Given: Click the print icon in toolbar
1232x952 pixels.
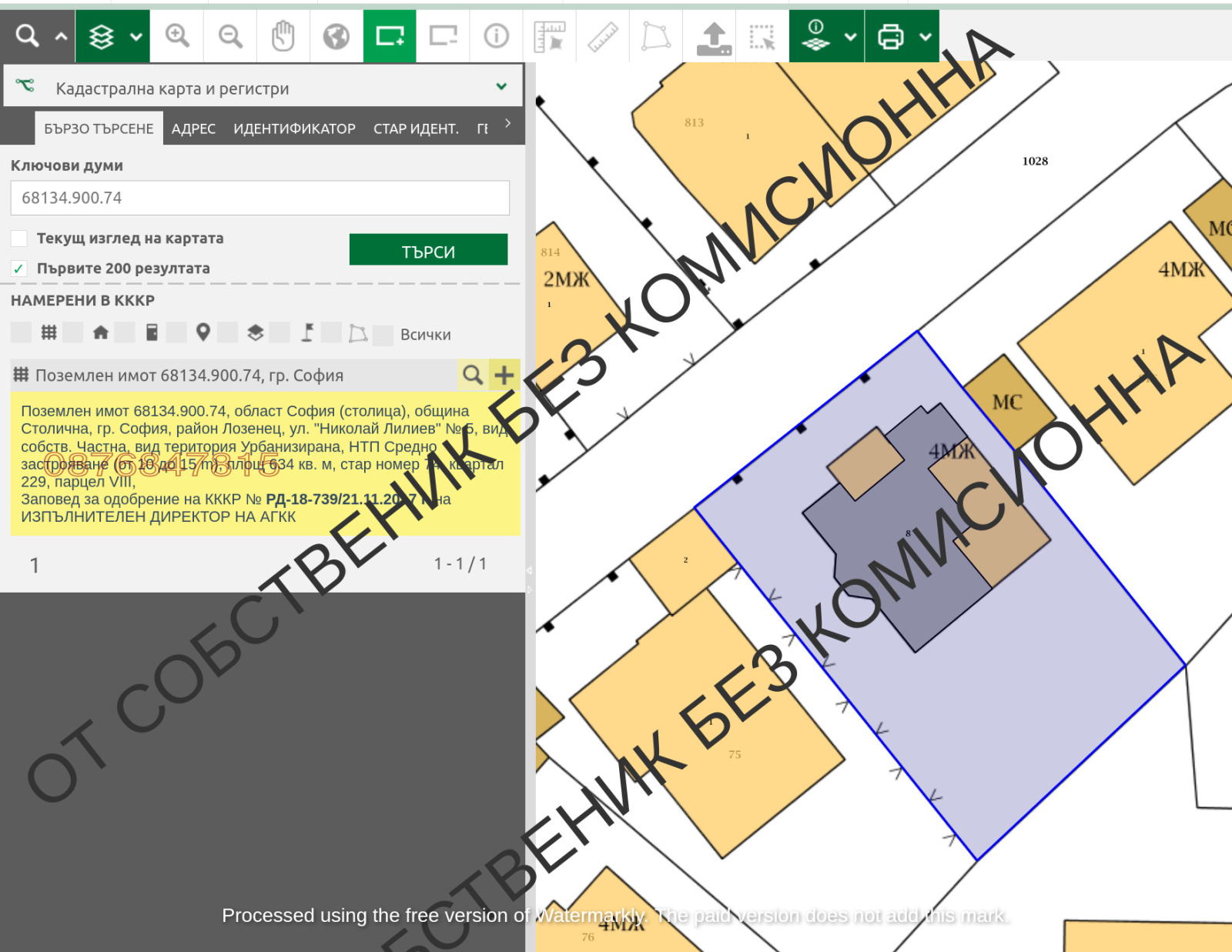Looking at the screenshot, I should point(890,36).
